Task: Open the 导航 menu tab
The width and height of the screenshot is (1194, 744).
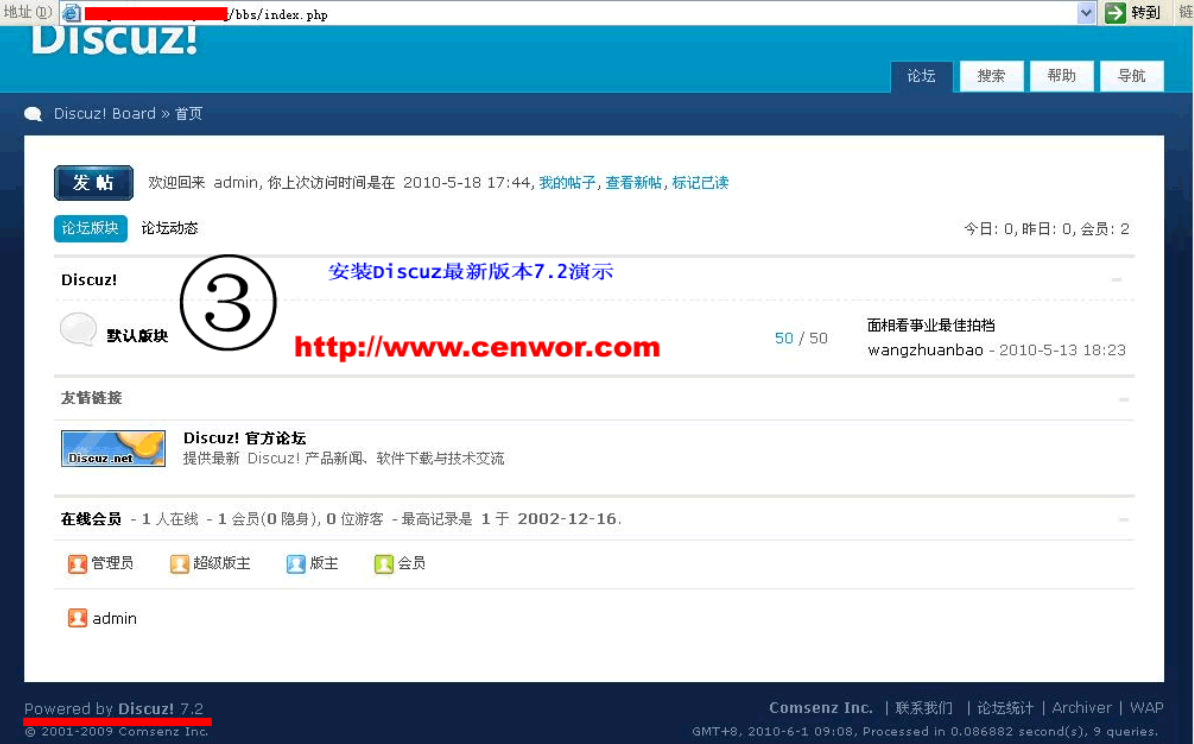Action: pos(1132,76)
